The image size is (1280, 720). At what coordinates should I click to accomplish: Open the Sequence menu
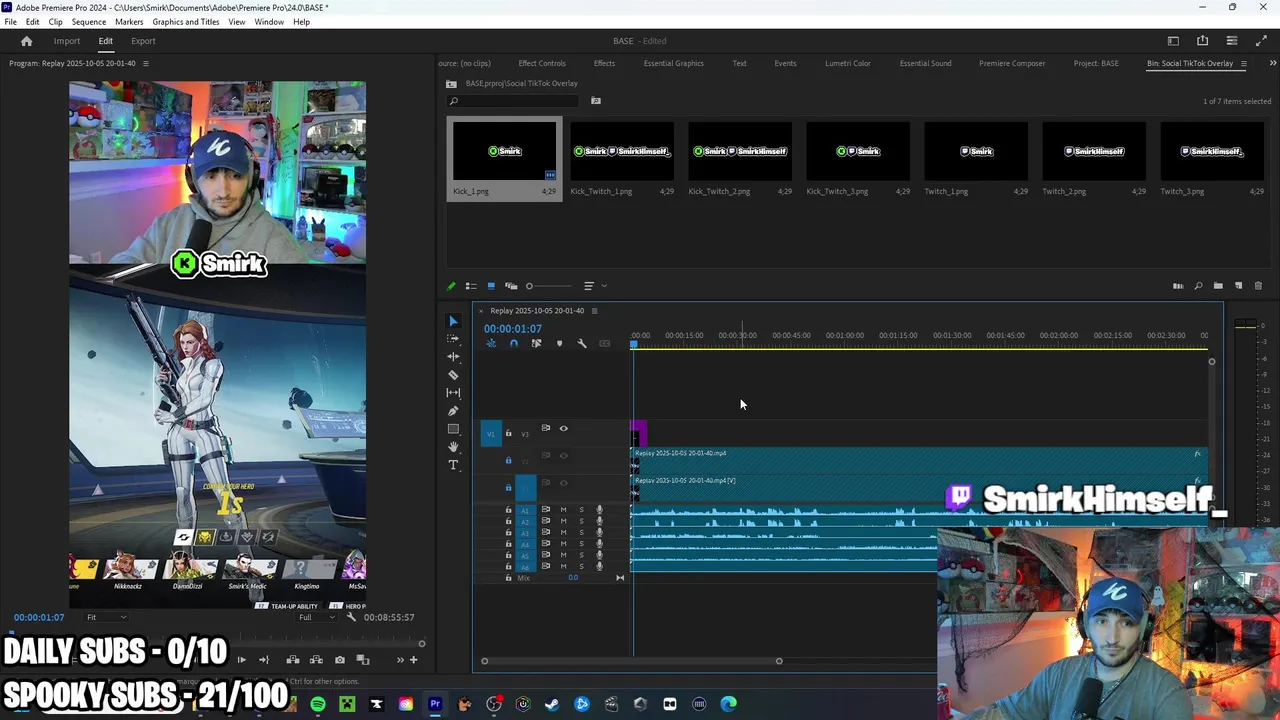pos(89,22)
